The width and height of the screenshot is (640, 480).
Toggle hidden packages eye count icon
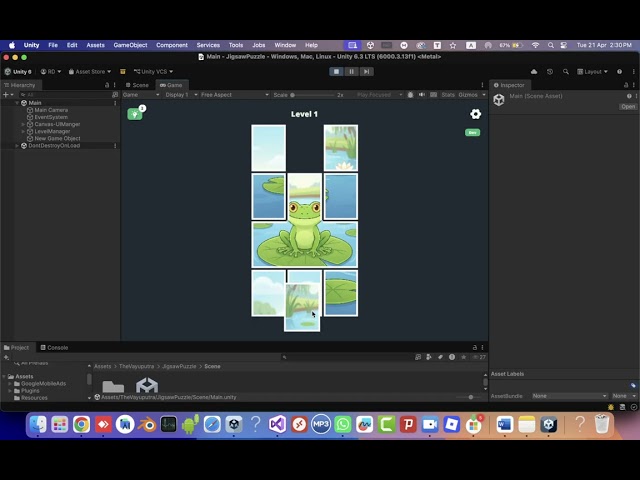(x=479, y=357)
